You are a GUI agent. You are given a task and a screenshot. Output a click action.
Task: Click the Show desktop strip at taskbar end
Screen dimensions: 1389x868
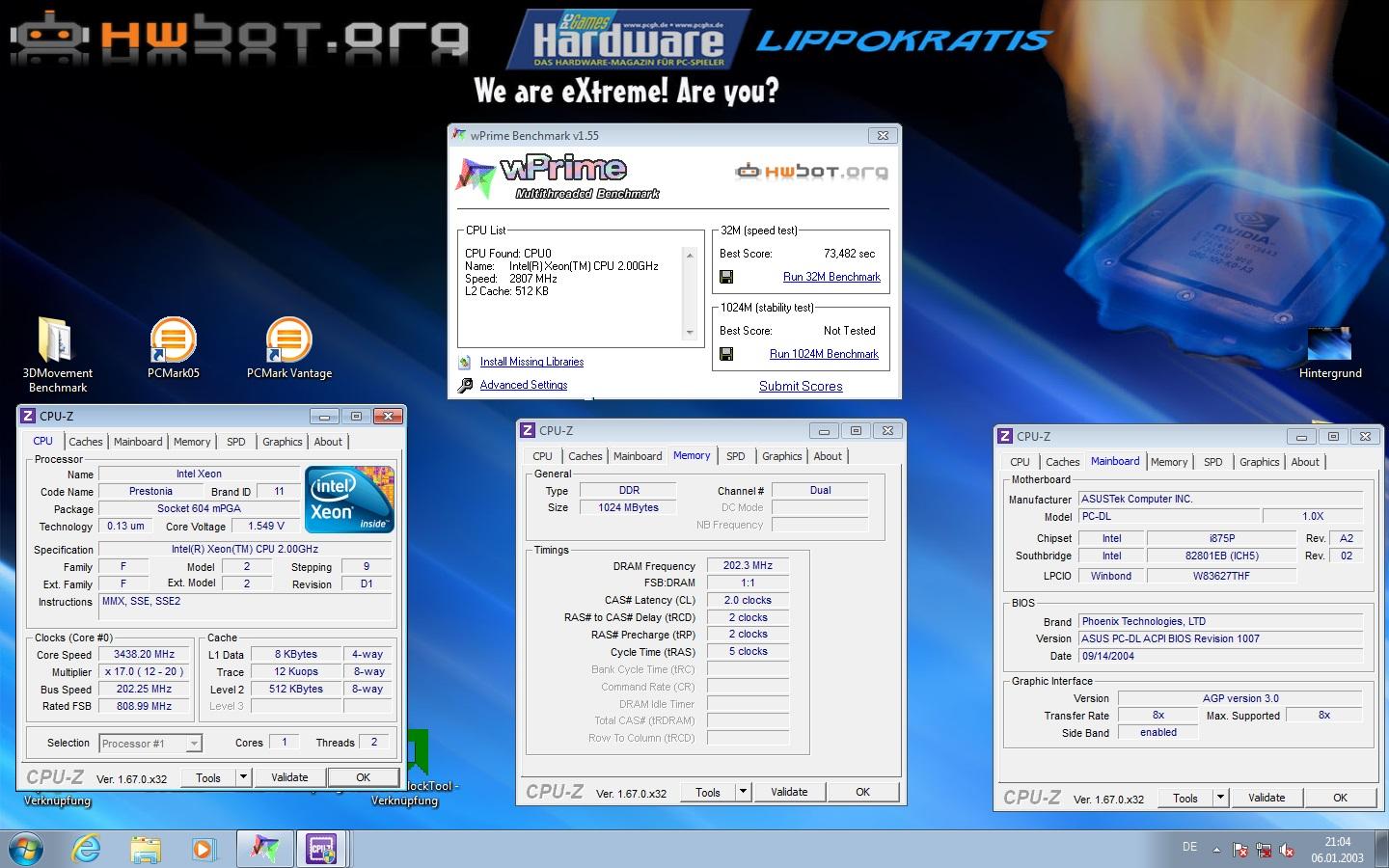click(x=1382, y=849)
